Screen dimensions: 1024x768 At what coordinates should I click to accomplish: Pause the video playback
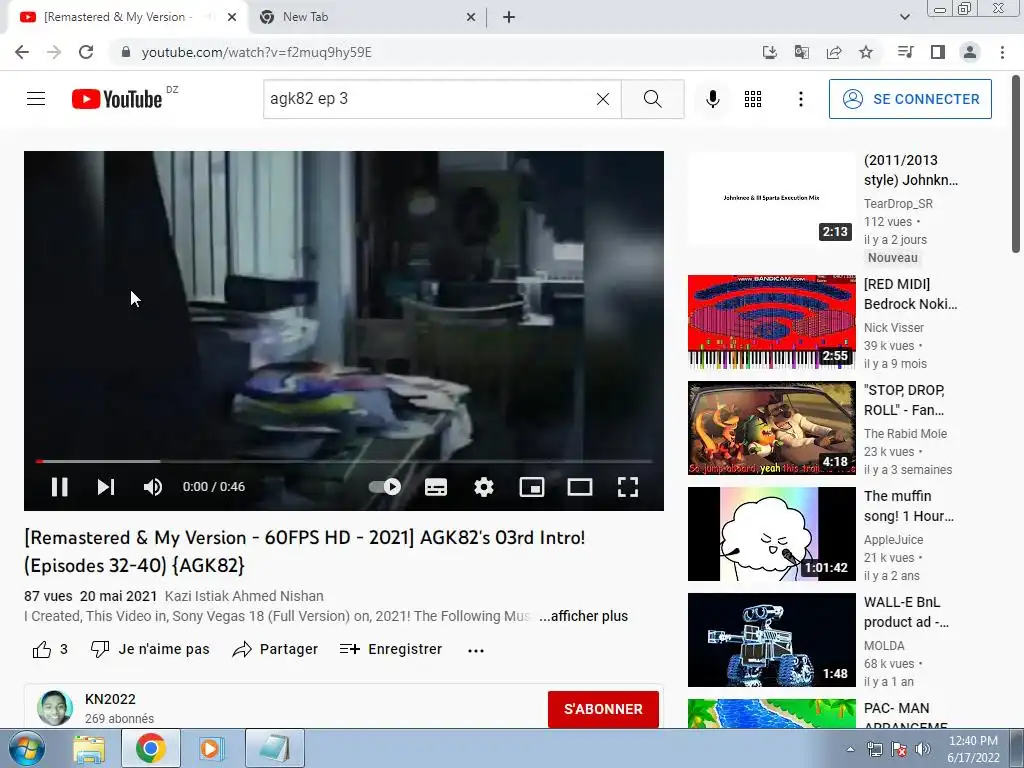click(59, 487)
